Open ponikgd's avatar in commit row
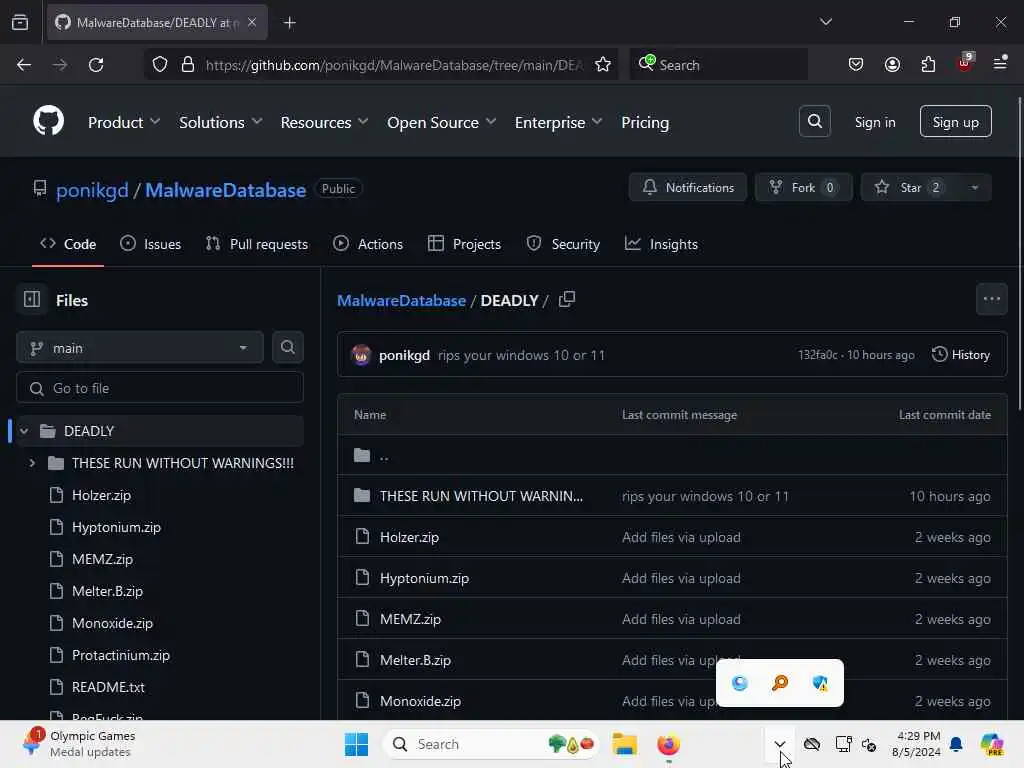 (x=361, y=355)
